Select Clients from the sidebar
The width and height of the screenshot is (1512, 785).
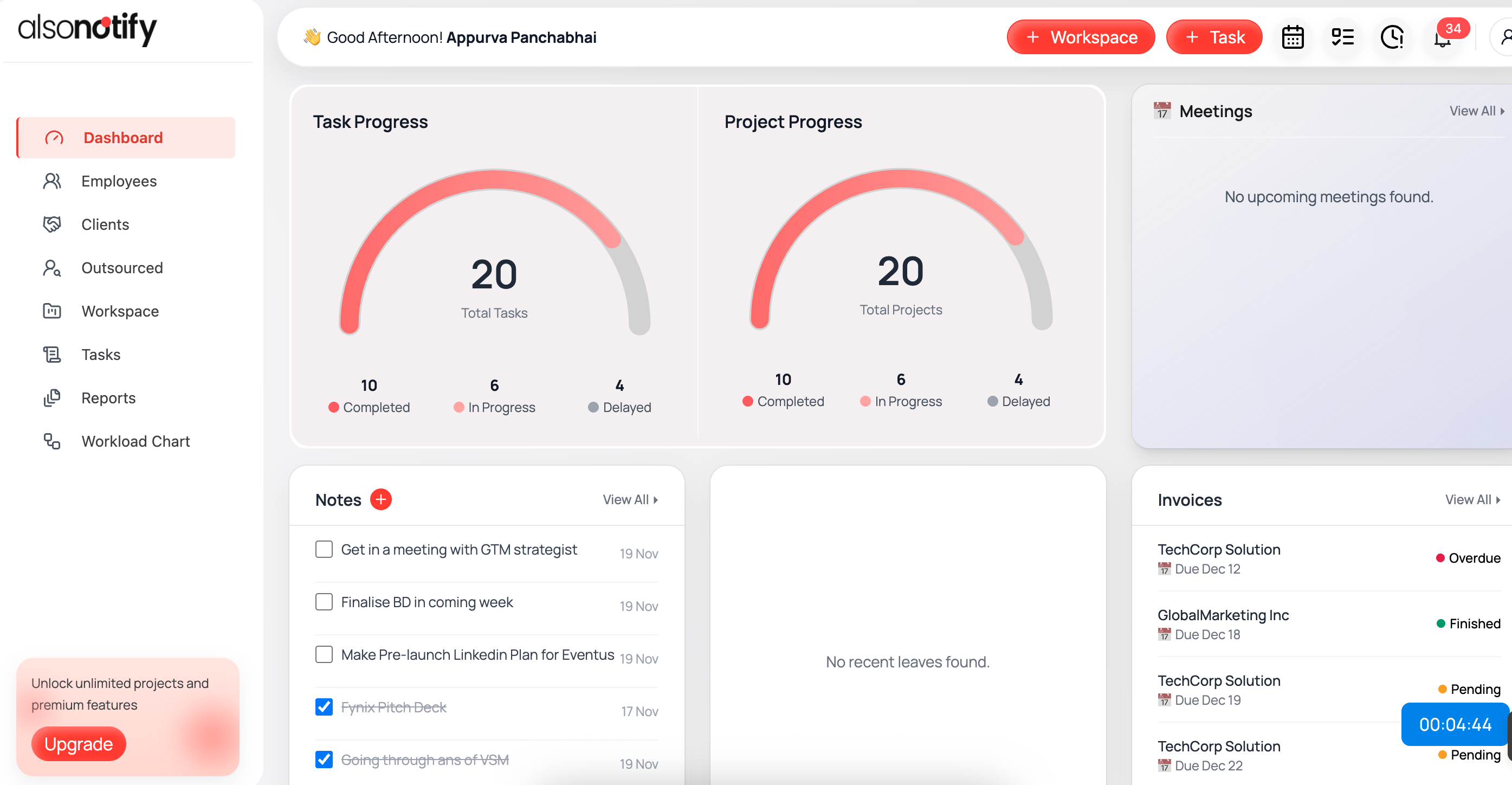coord(105,224)
